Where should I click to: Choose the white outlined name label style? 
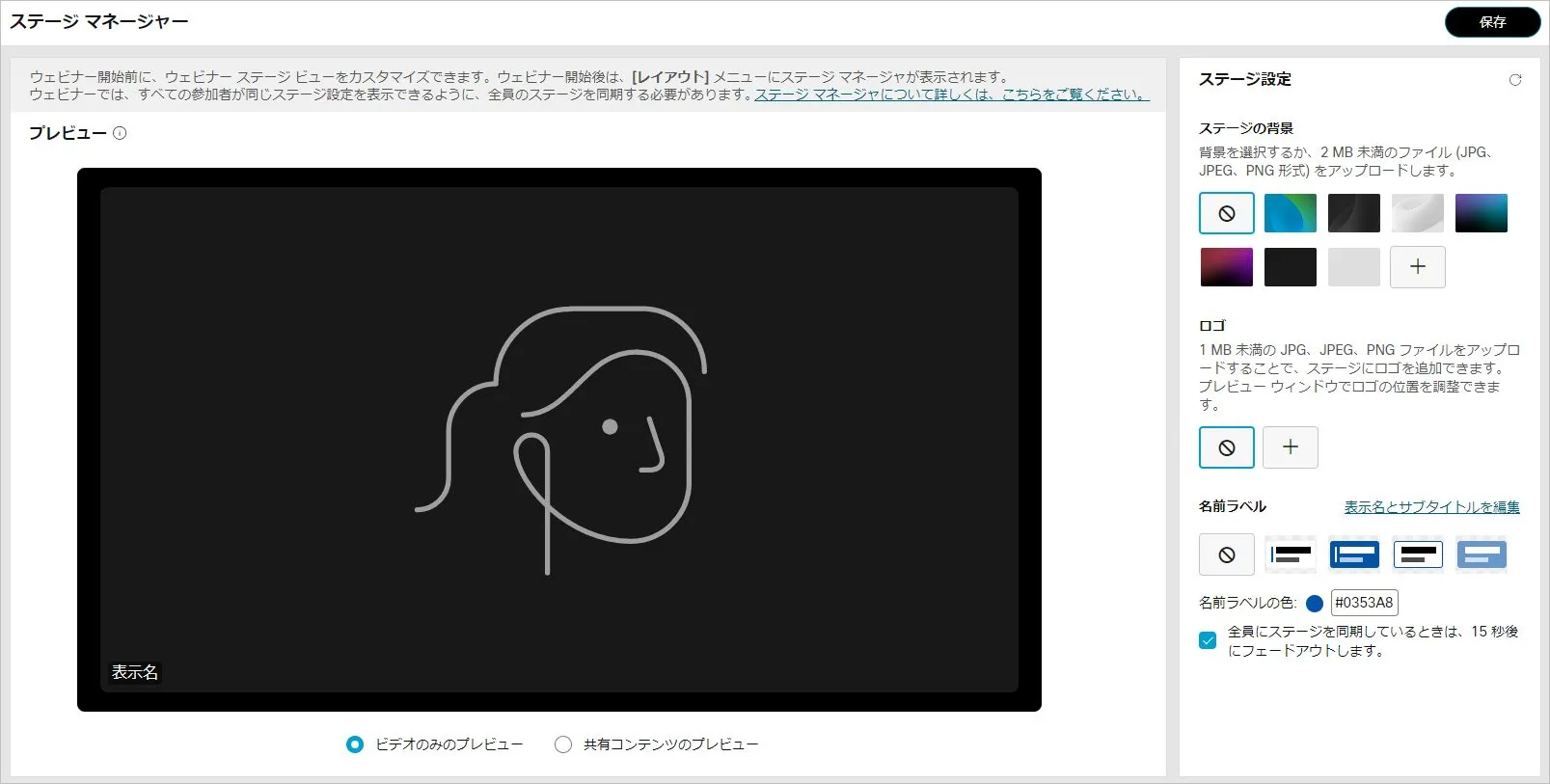1417,554
